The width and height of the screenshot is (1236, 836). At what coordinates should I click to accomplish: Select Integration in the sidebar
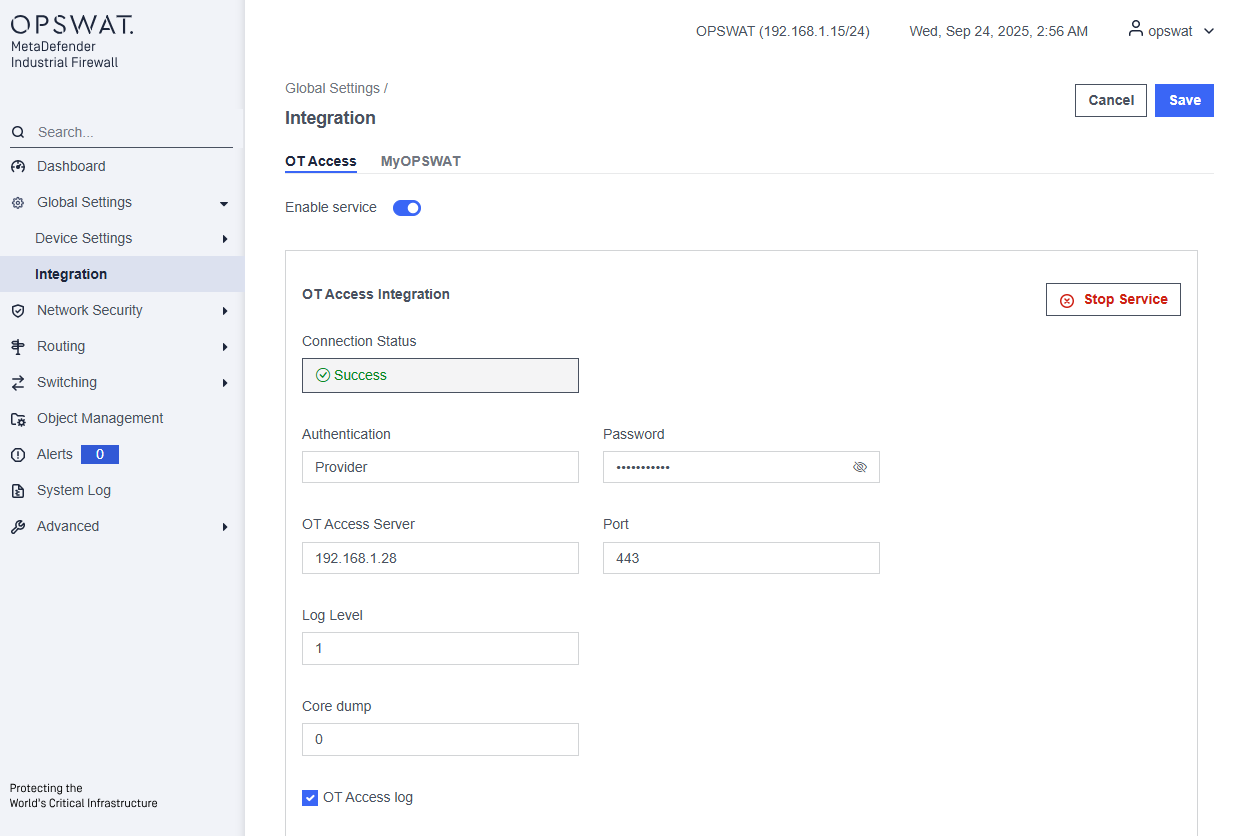(71, 274)
